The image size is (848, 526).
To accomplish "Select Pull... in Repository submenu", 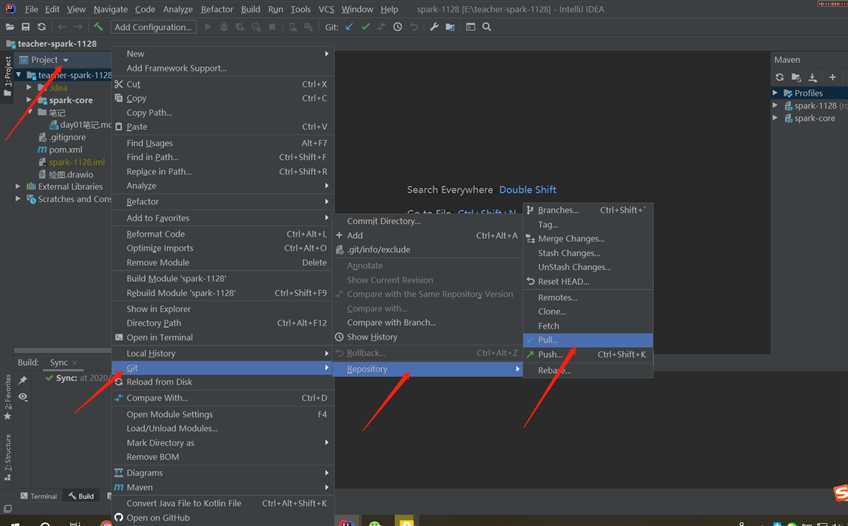I will [x=588, y=340].
